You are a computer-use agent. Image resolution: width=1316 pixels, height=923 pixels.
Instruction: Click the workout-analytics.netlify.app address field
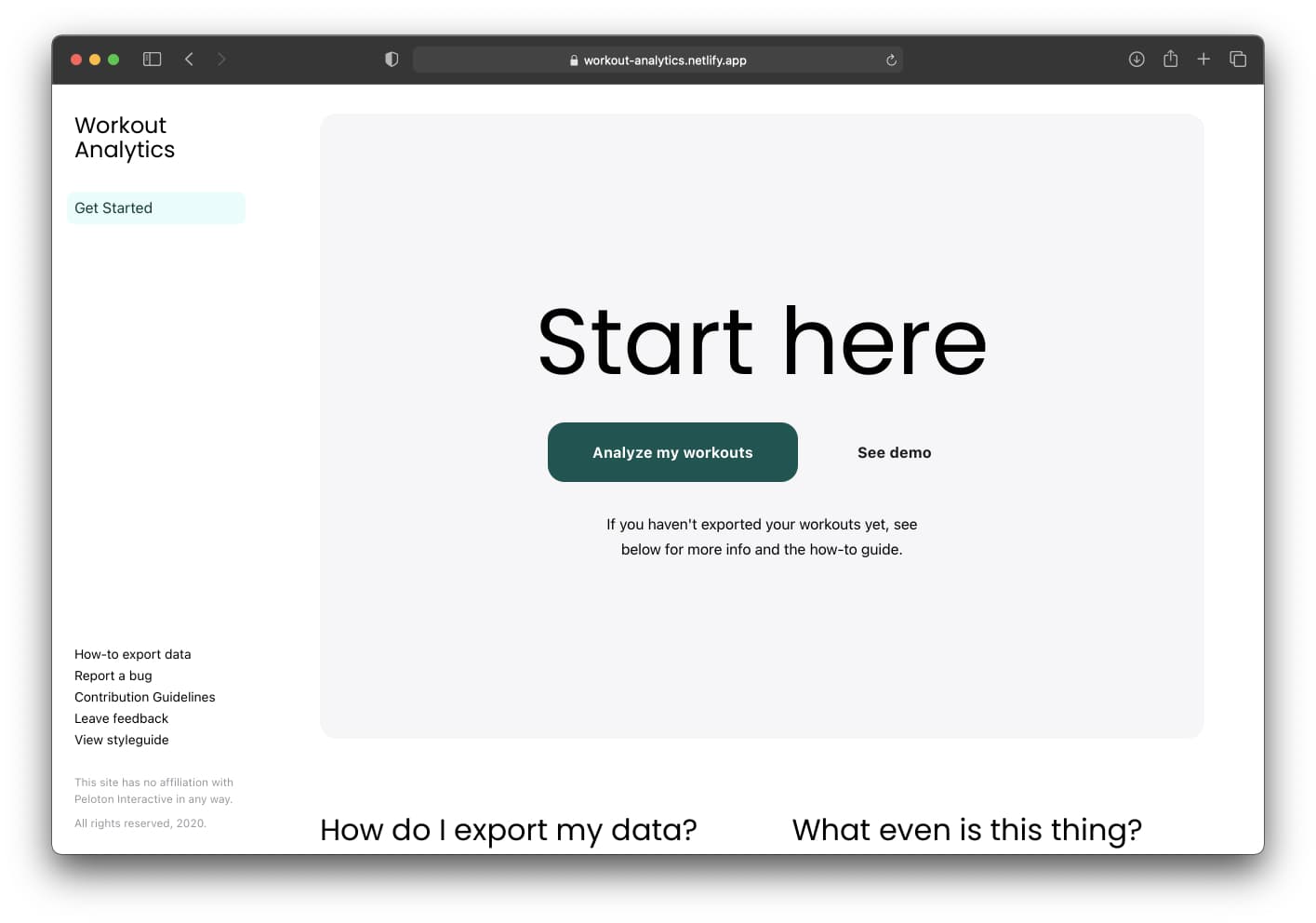click(x=658, y=60)
